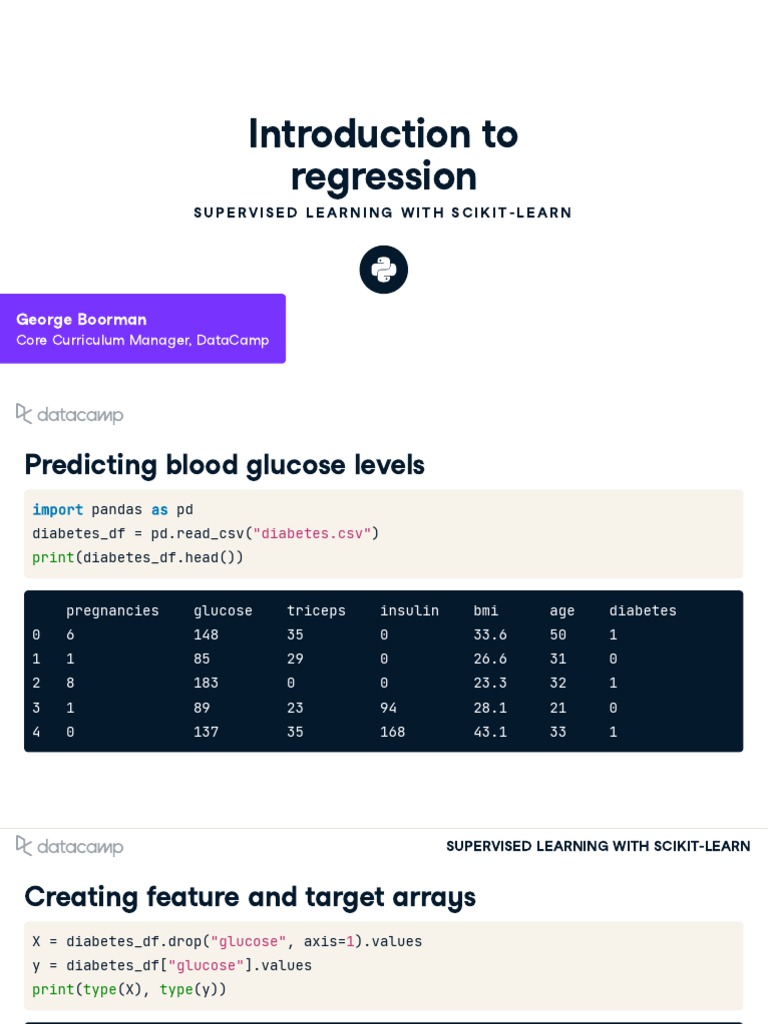Click the glucose value 183 in the table

tap(206, 683)
